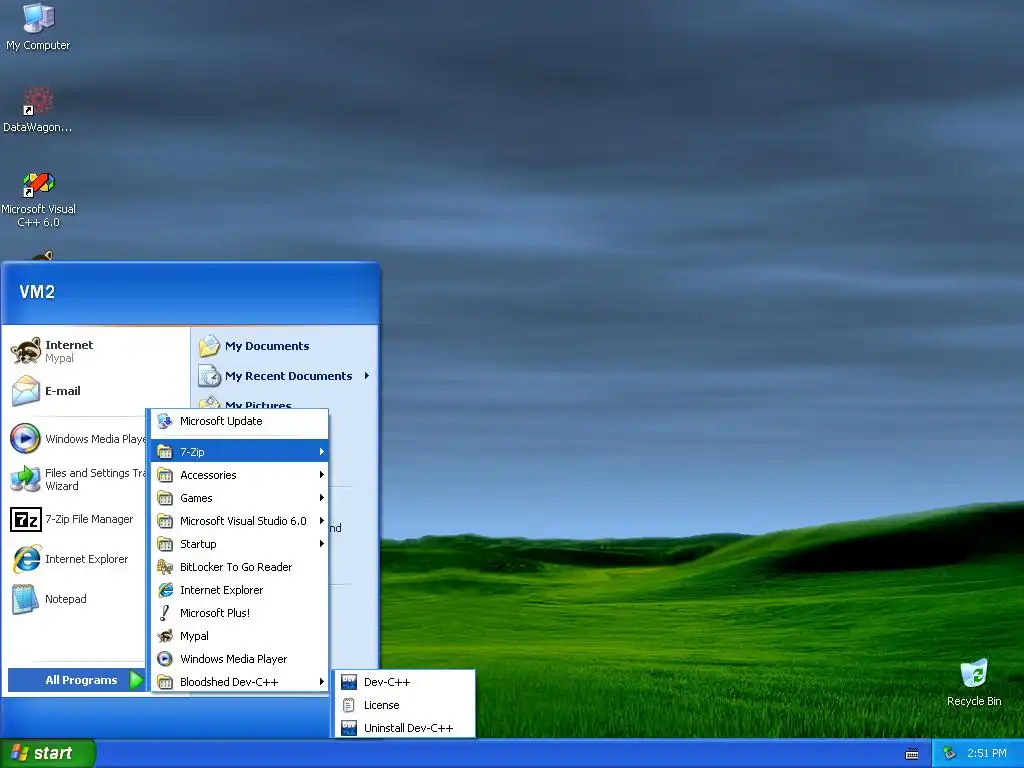Viewport: 1024px width, 768px height.
Task: Click the 7-Zip File Manager label
Action: tap(89, 519)
